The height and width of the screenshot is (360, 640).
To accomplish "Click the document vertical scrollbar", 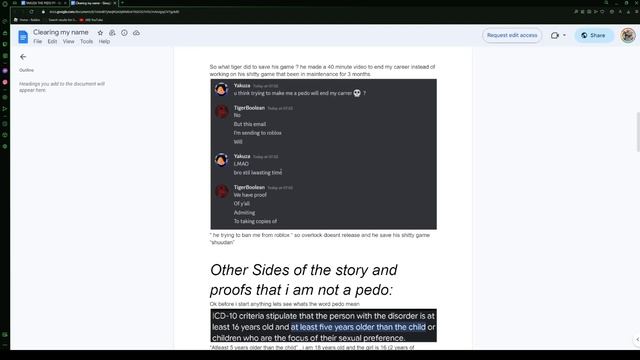I will pyautogui.click(x=638, y=131).
